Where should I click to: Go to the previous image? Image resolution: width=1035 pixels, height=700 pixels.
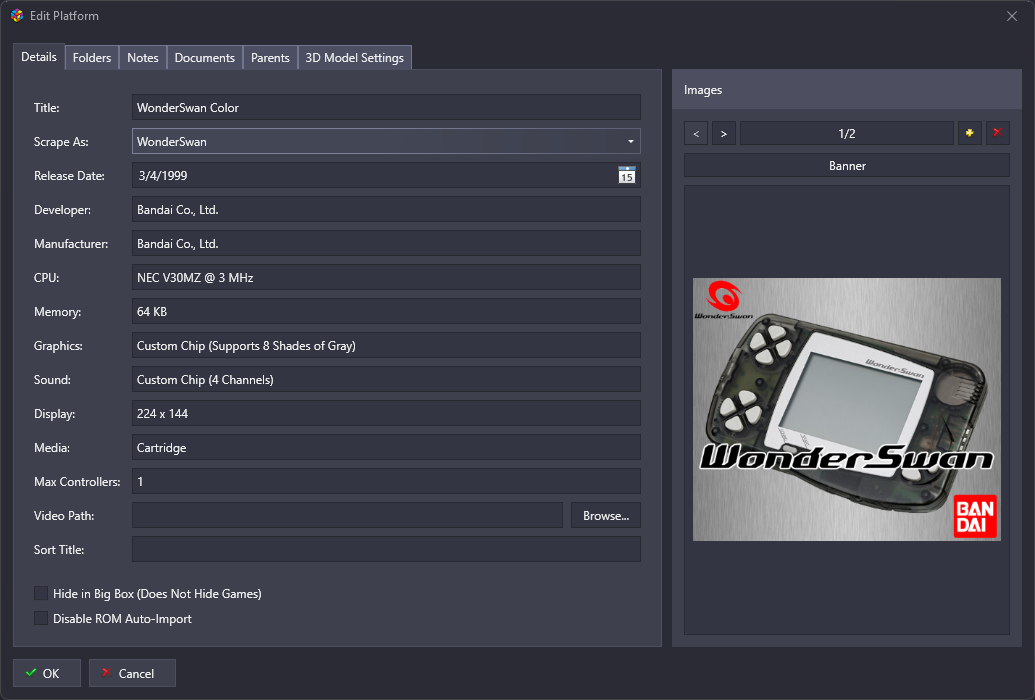pos(696,133)
